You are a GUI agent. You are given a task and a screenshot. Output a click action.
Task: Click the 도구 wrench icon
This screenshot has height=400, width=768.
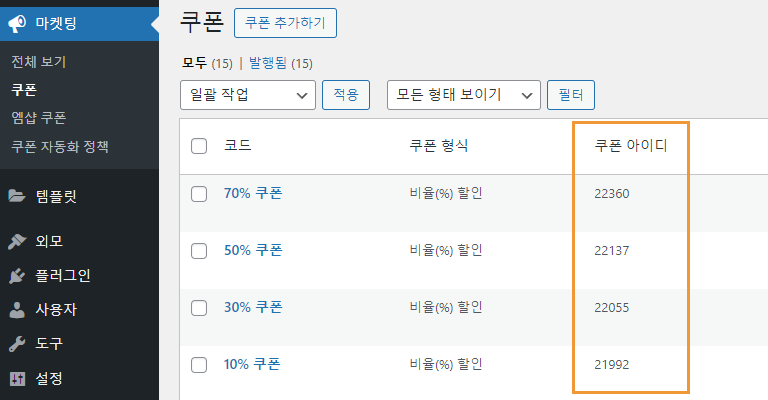[x=17, y=344]
